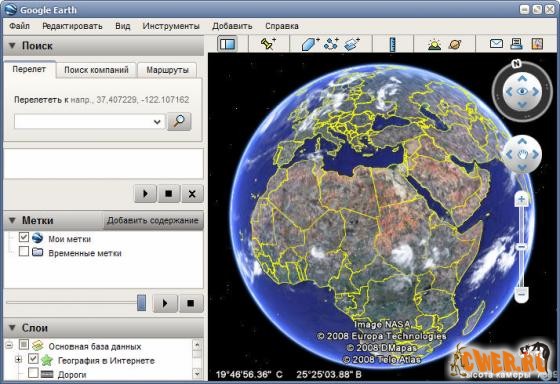
Task: Click the Email envelope toolbar icon
Action: [496, 44]
